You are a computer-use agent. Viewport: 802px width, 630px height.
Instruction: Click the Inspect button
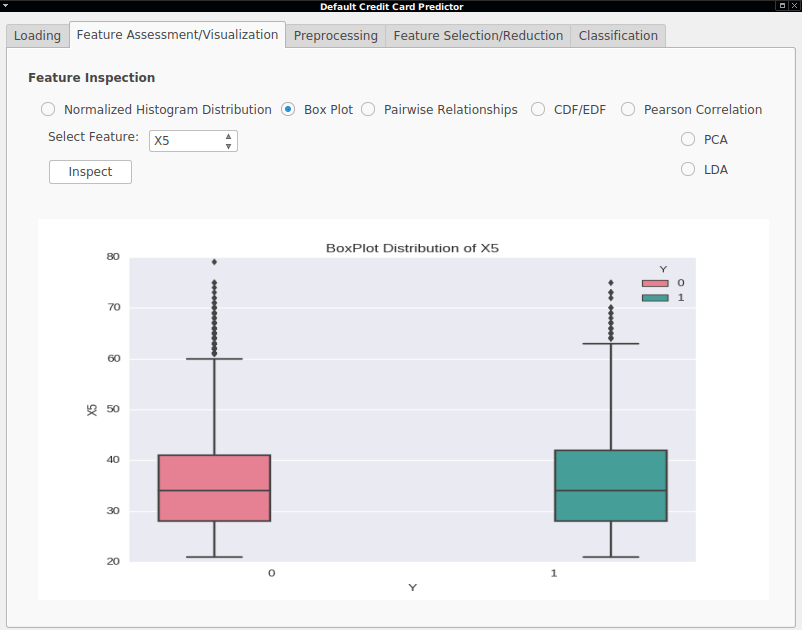pos(90,172)
